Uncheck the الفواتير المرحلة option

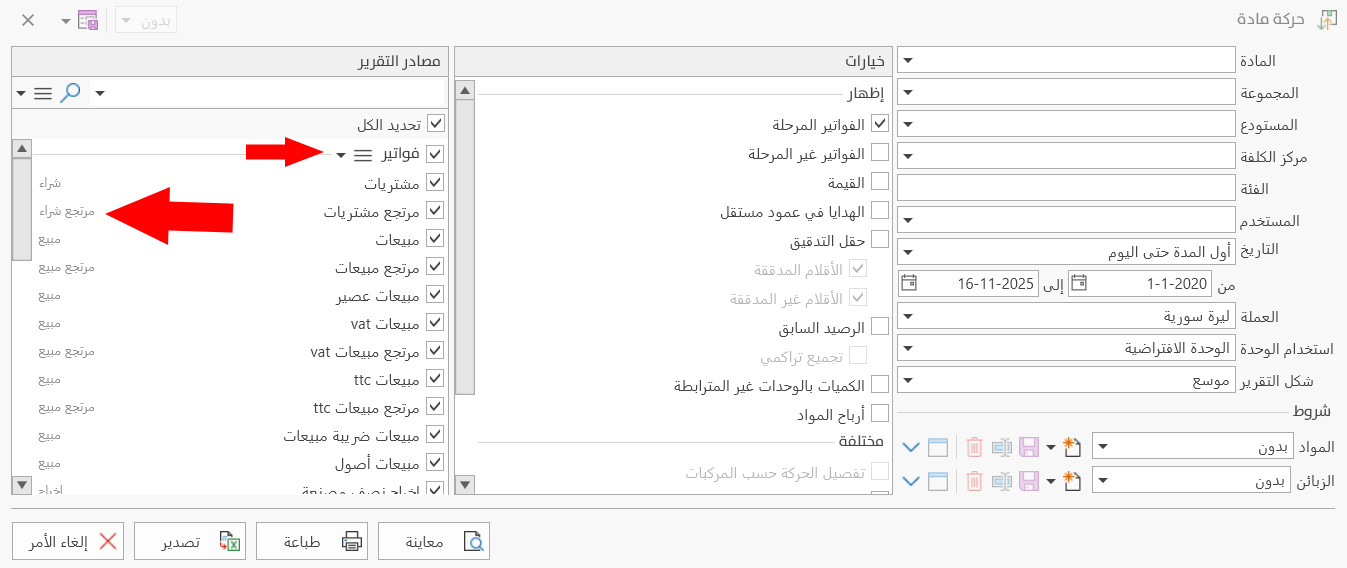(x=881, y=124)
